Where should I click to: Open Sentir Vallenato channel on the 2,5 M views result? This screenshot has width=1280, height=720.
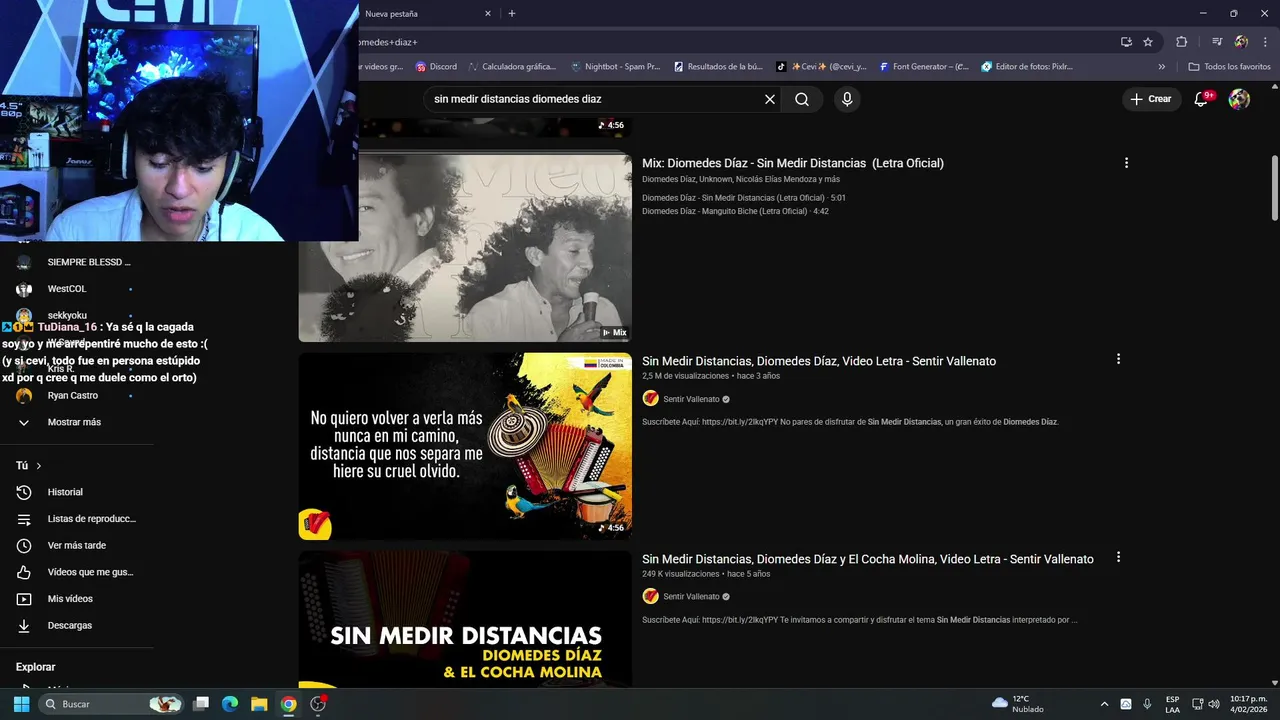point(692,399)
